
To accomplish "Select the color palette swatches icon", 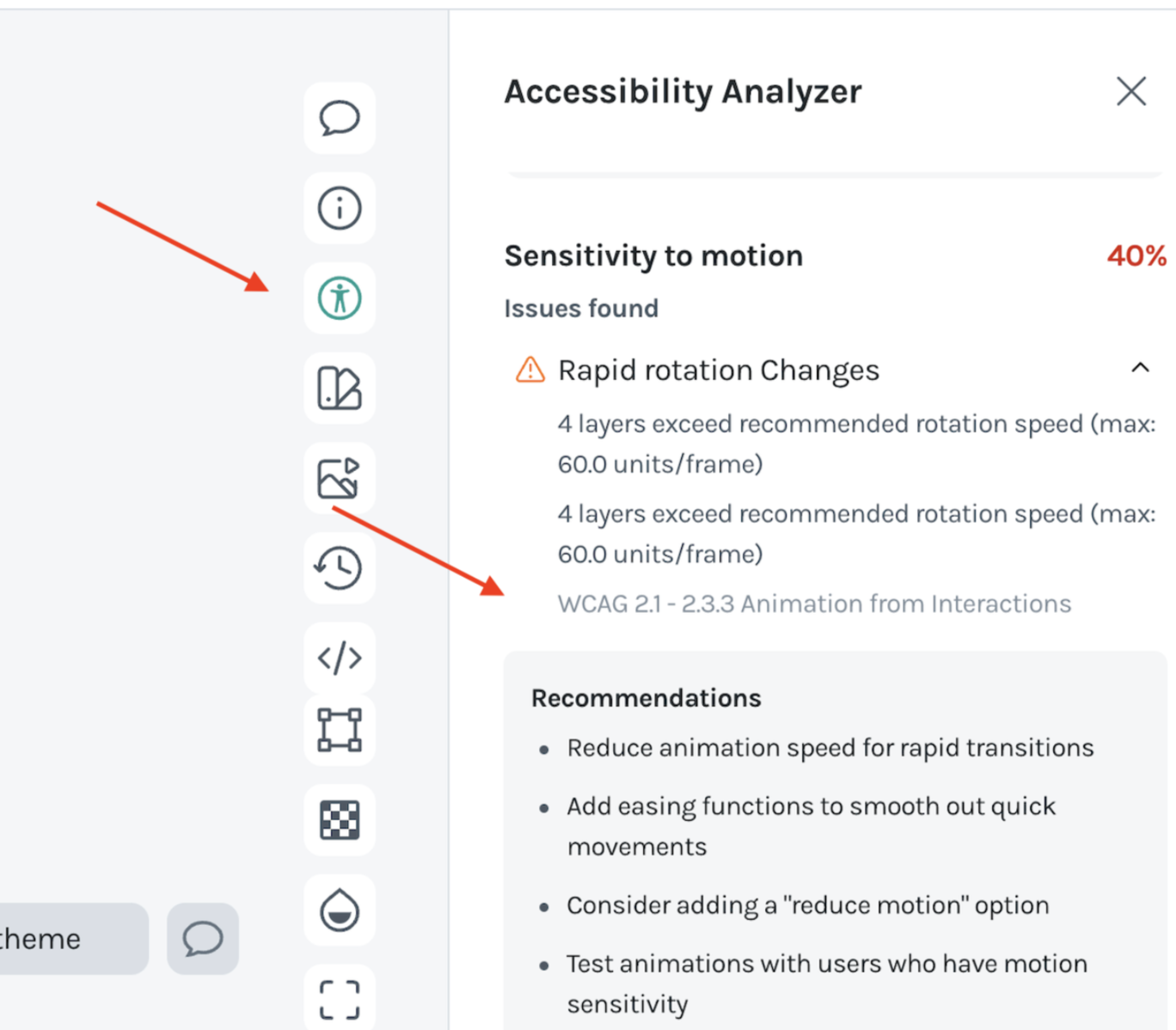I will pos(340,389).
